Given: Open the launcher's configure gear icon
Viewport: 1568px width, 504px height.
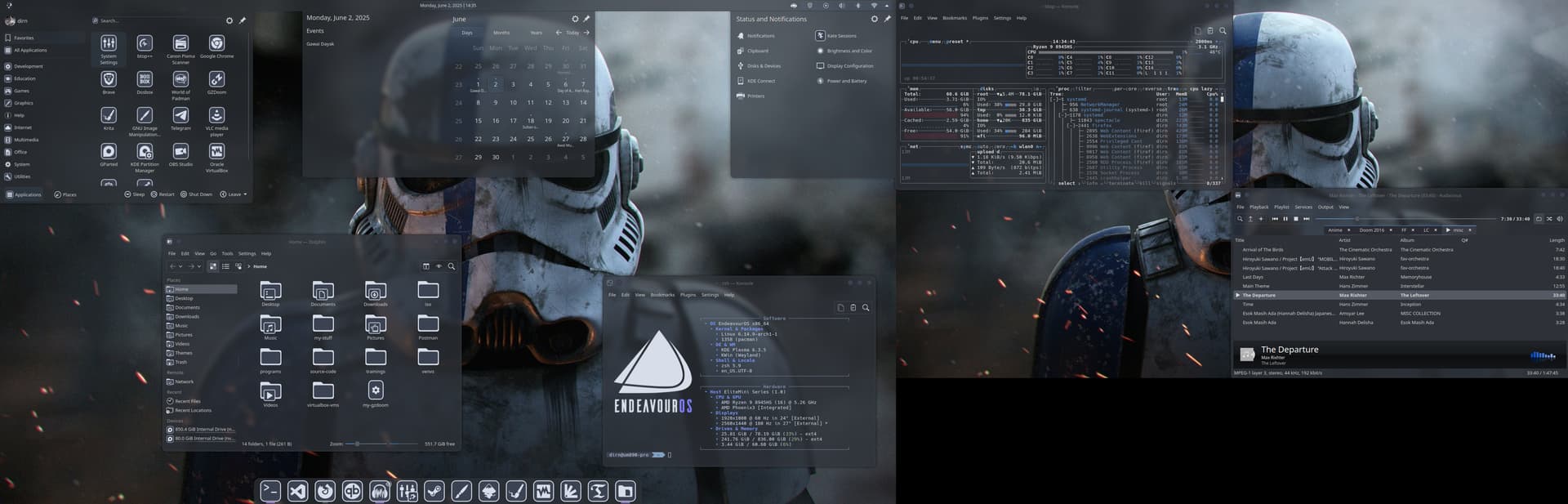Looking at the screenshot, I should [x=229, y=20].
